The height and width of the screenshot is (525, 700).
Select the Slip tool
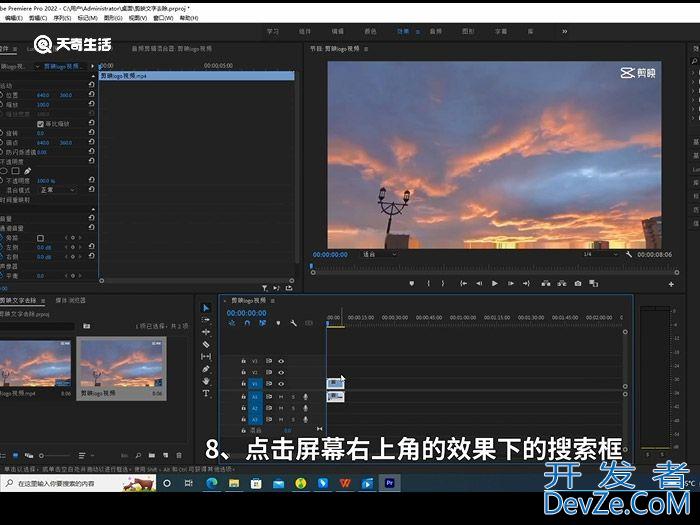pos(206,356)
